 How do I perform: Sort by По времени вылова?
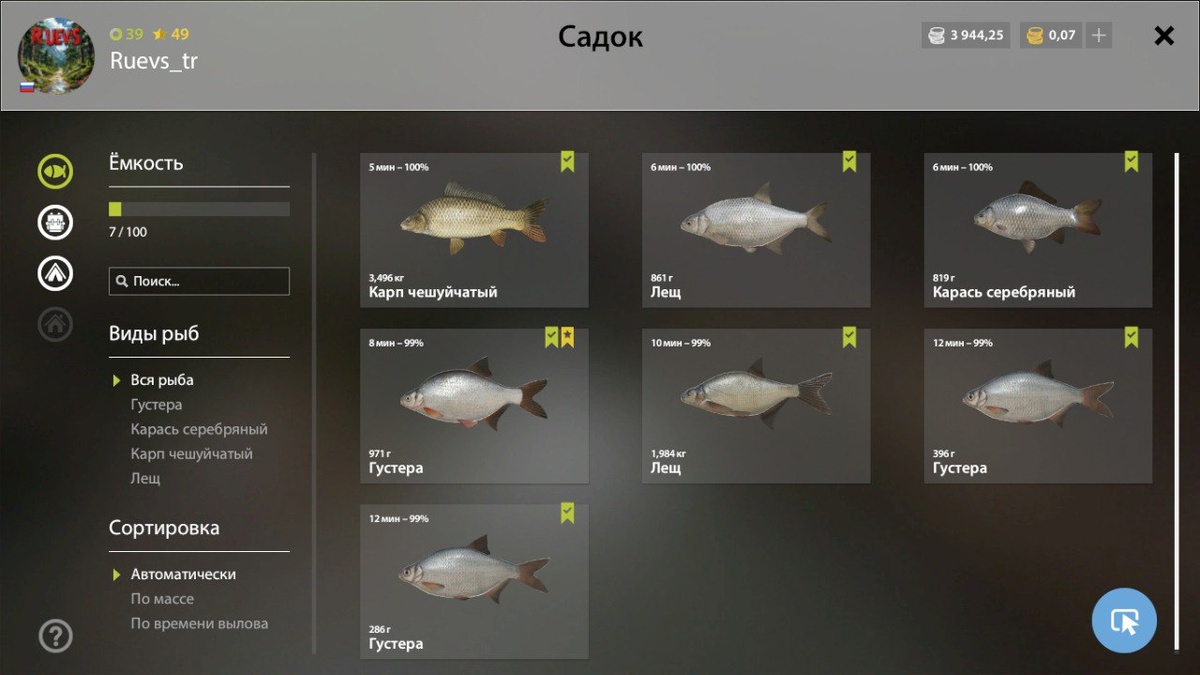pyautogui.click(x=199, y=623)
